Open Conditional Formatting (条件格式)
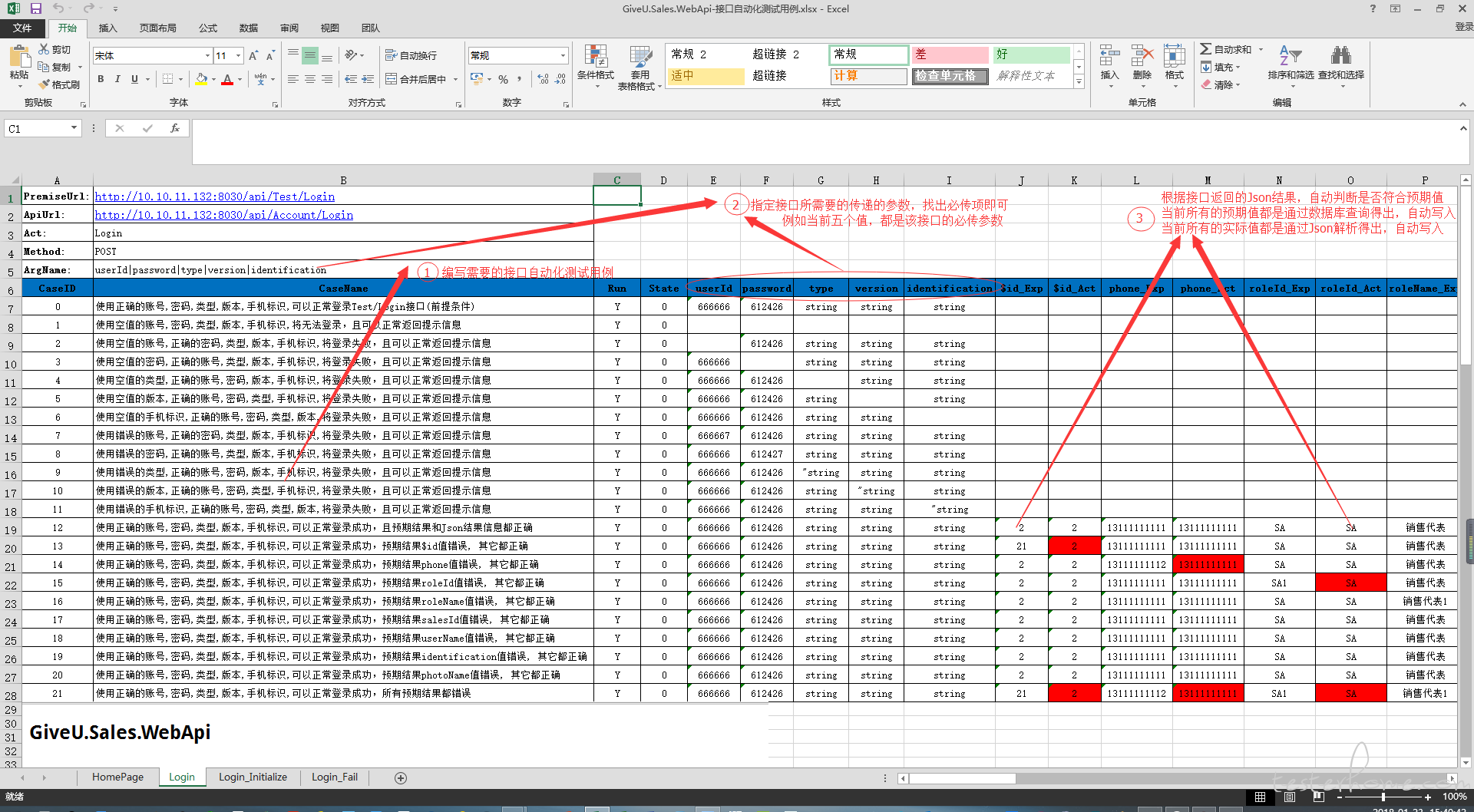The width and height of the screenshot is (1474, 812). pyautogui.click(x=596, y=66)
